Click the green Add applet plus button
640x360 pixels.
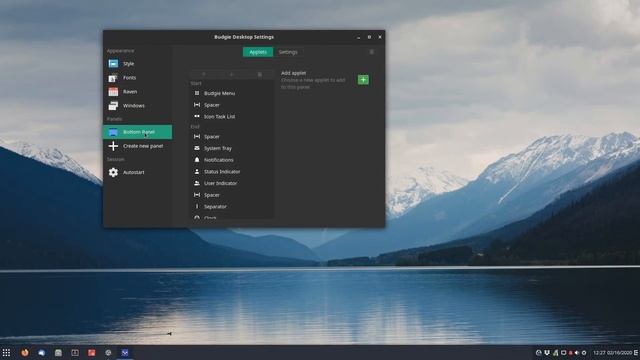click(x=363, y=80)
